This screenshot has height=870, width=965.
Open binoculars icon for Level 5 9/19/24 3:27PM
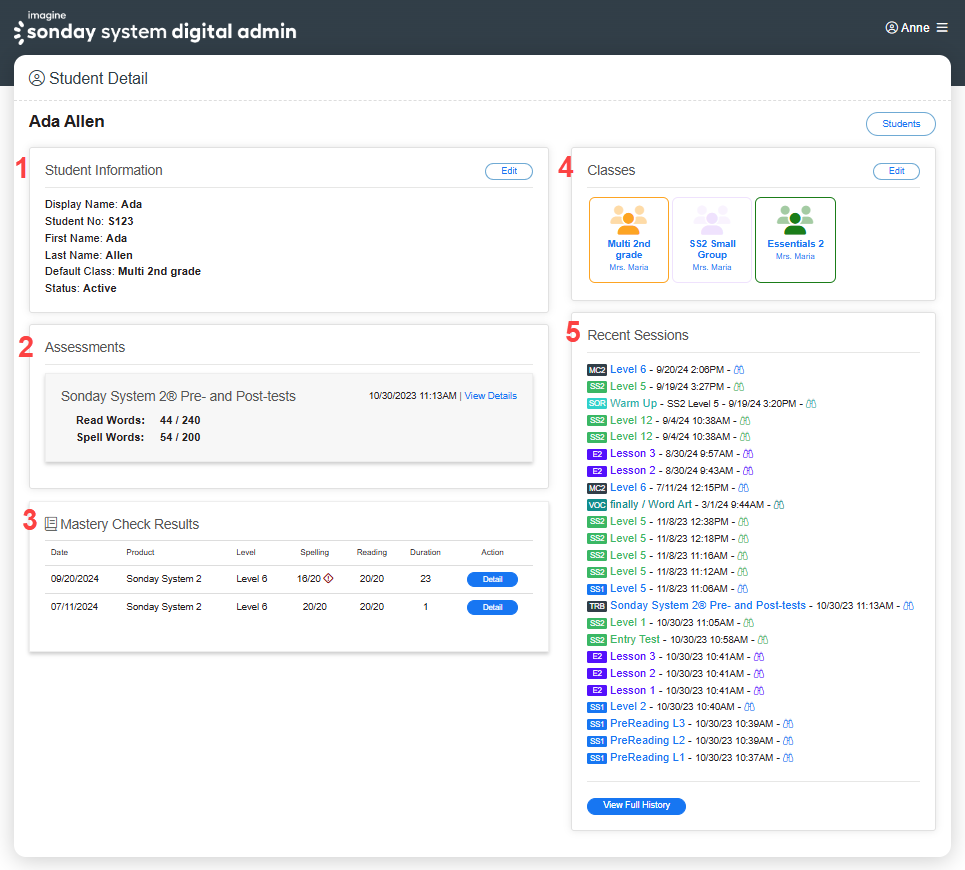pos(739,387)
